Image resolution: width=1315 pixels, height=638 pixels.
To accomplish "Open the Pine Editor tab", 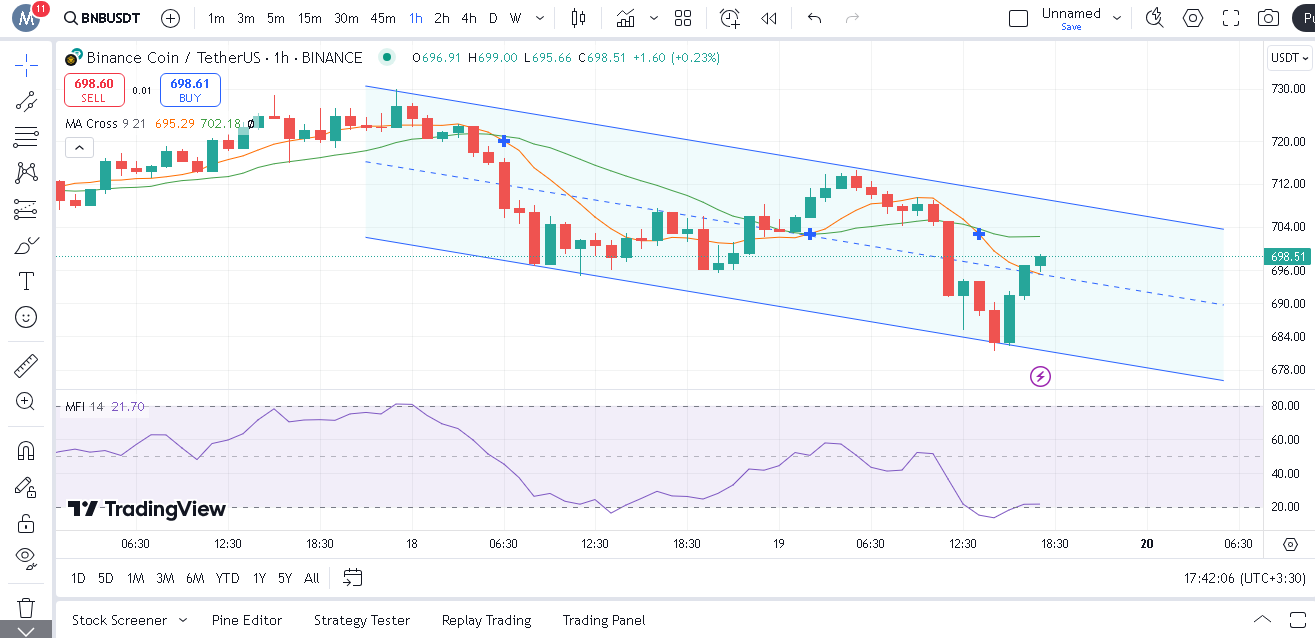I will click(247, 620).
